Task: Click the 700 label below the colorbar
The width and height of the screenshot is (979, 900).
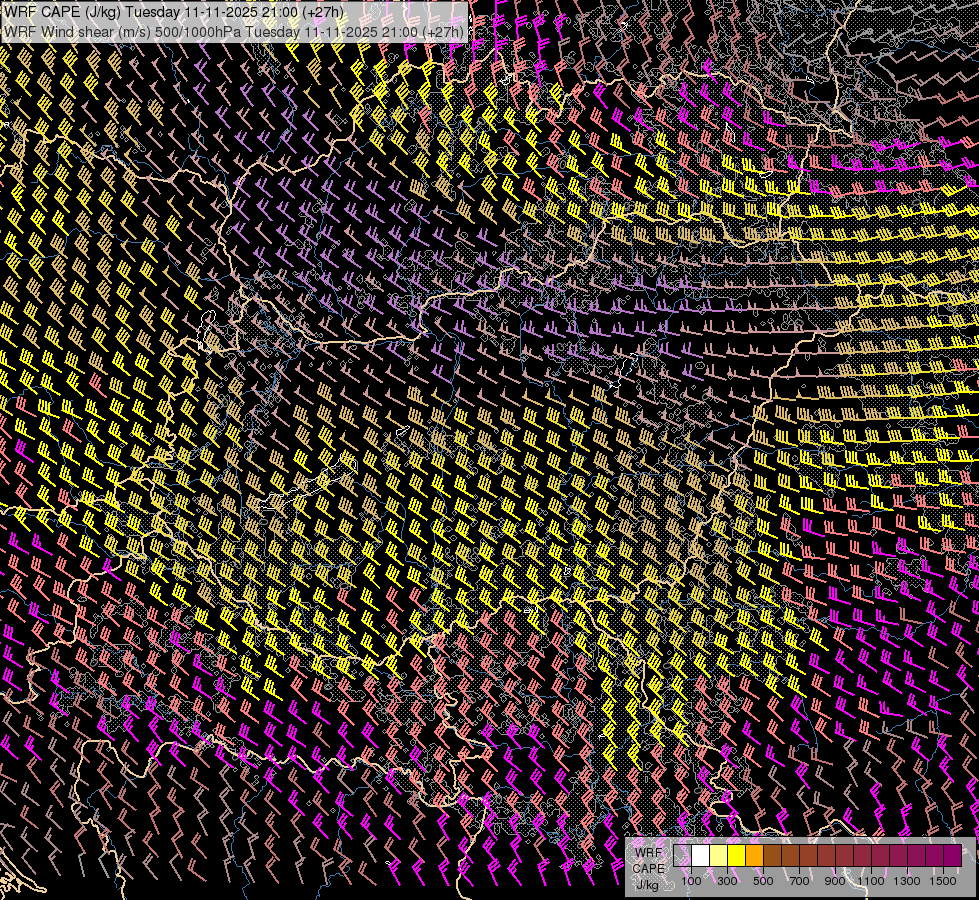Action: click(x=799, y=881)
